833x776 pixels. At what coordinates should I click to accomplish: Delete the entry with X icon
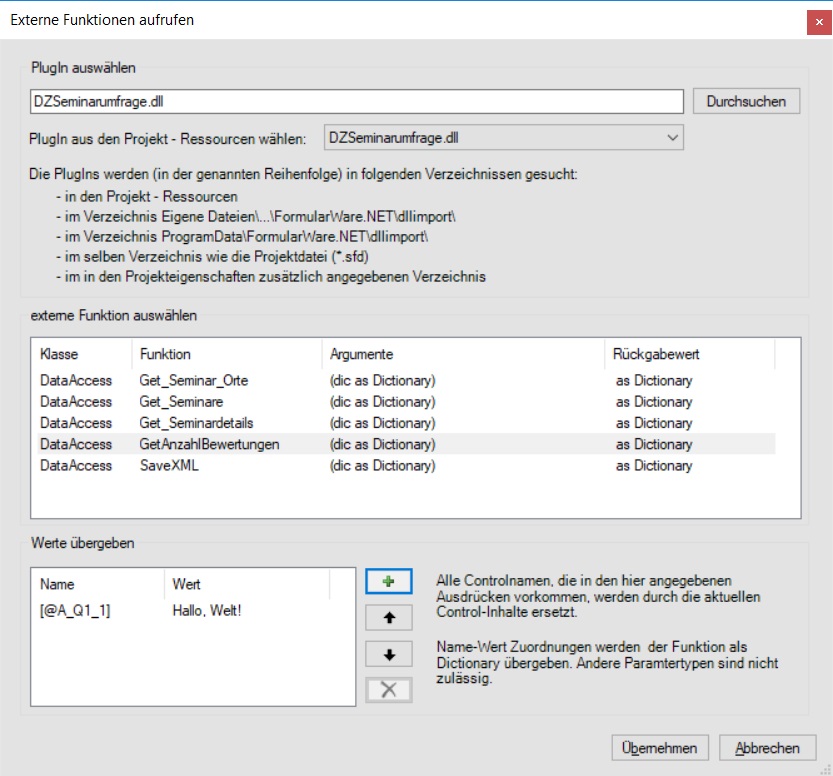pos(388,690)
